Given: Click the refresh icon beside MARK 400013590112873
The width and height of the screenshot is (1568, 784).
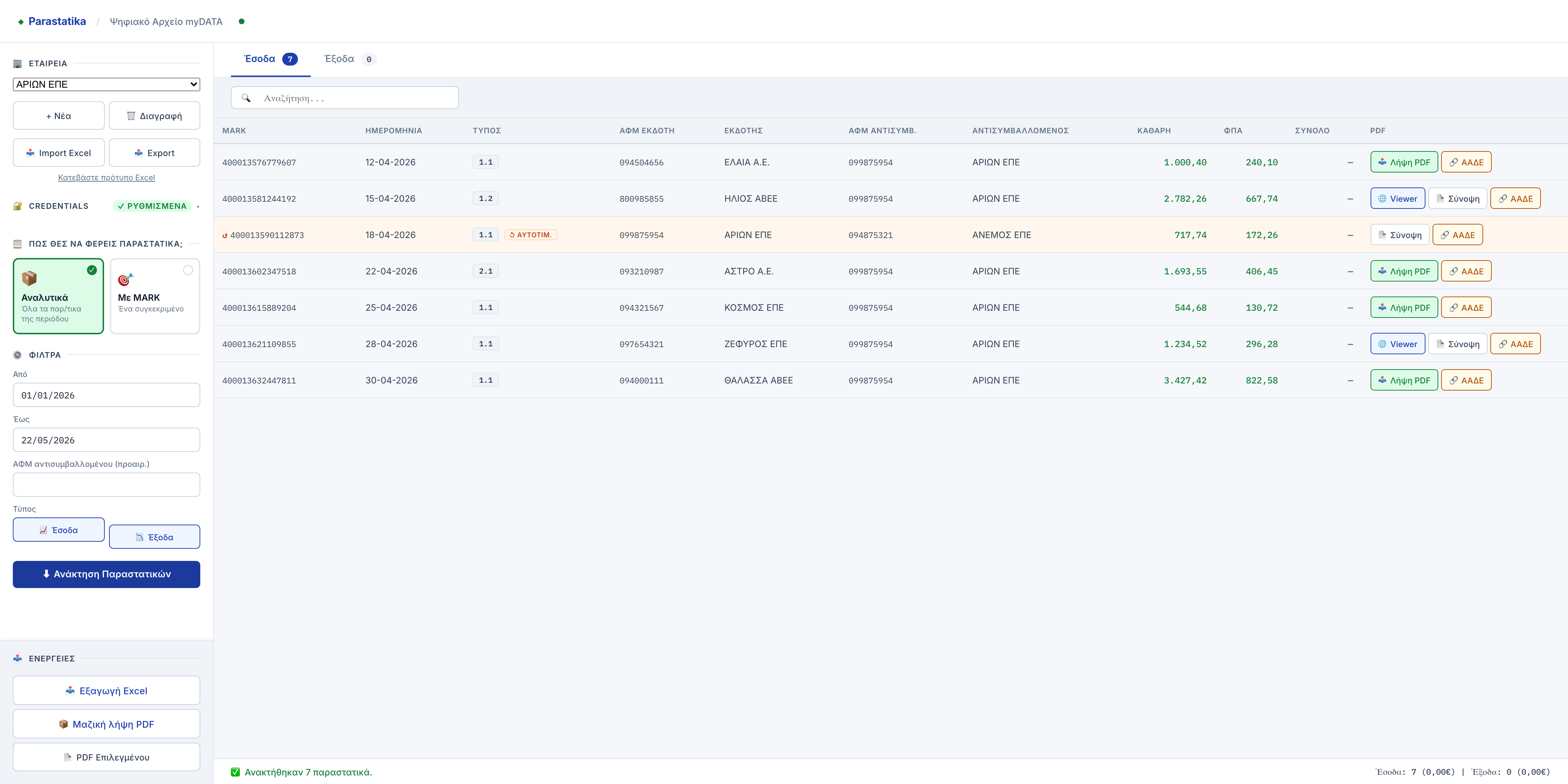Looking at the screenshot, I should pos(225,236).
